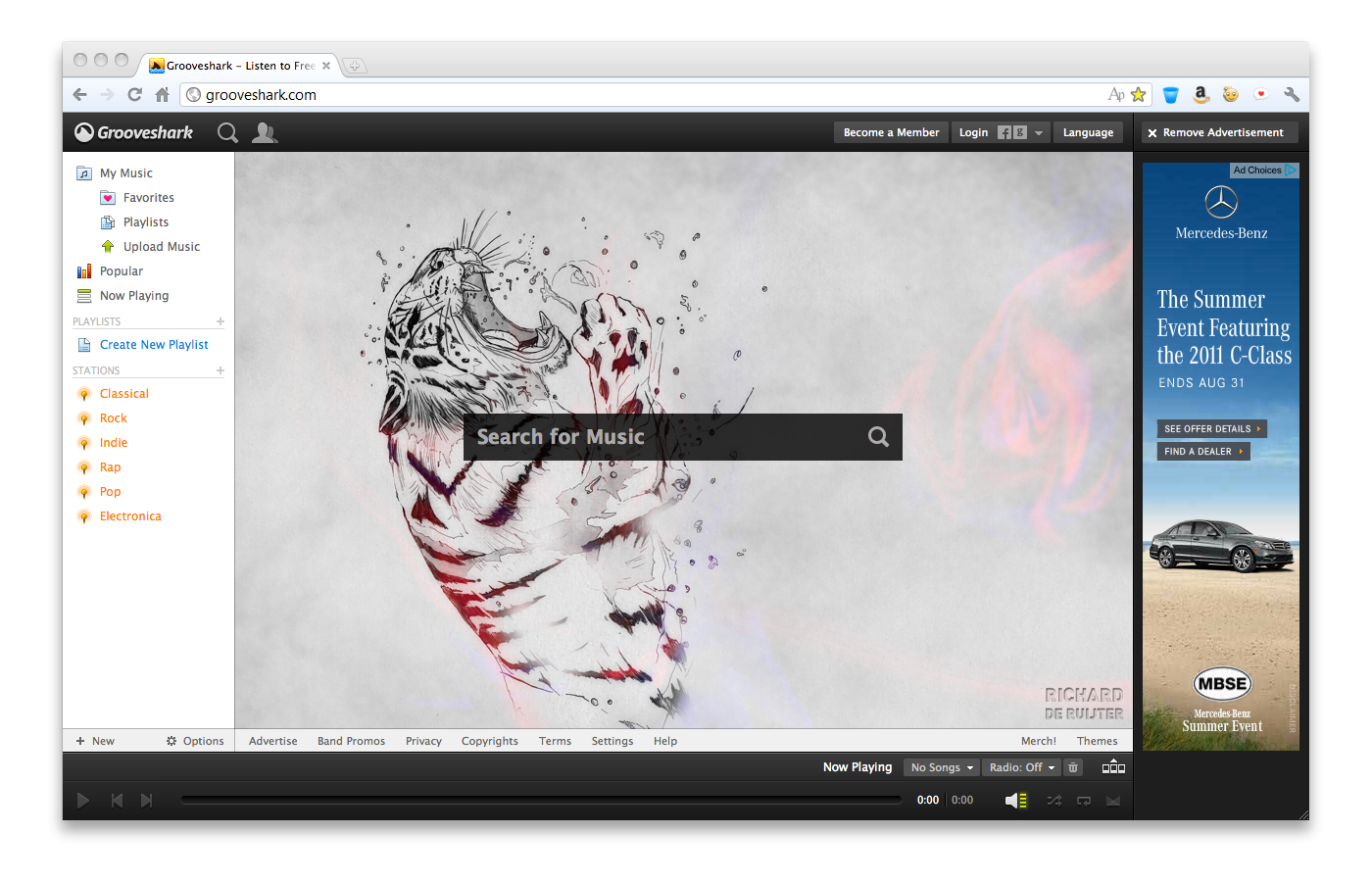Click Become a Member

coord(891,132)
